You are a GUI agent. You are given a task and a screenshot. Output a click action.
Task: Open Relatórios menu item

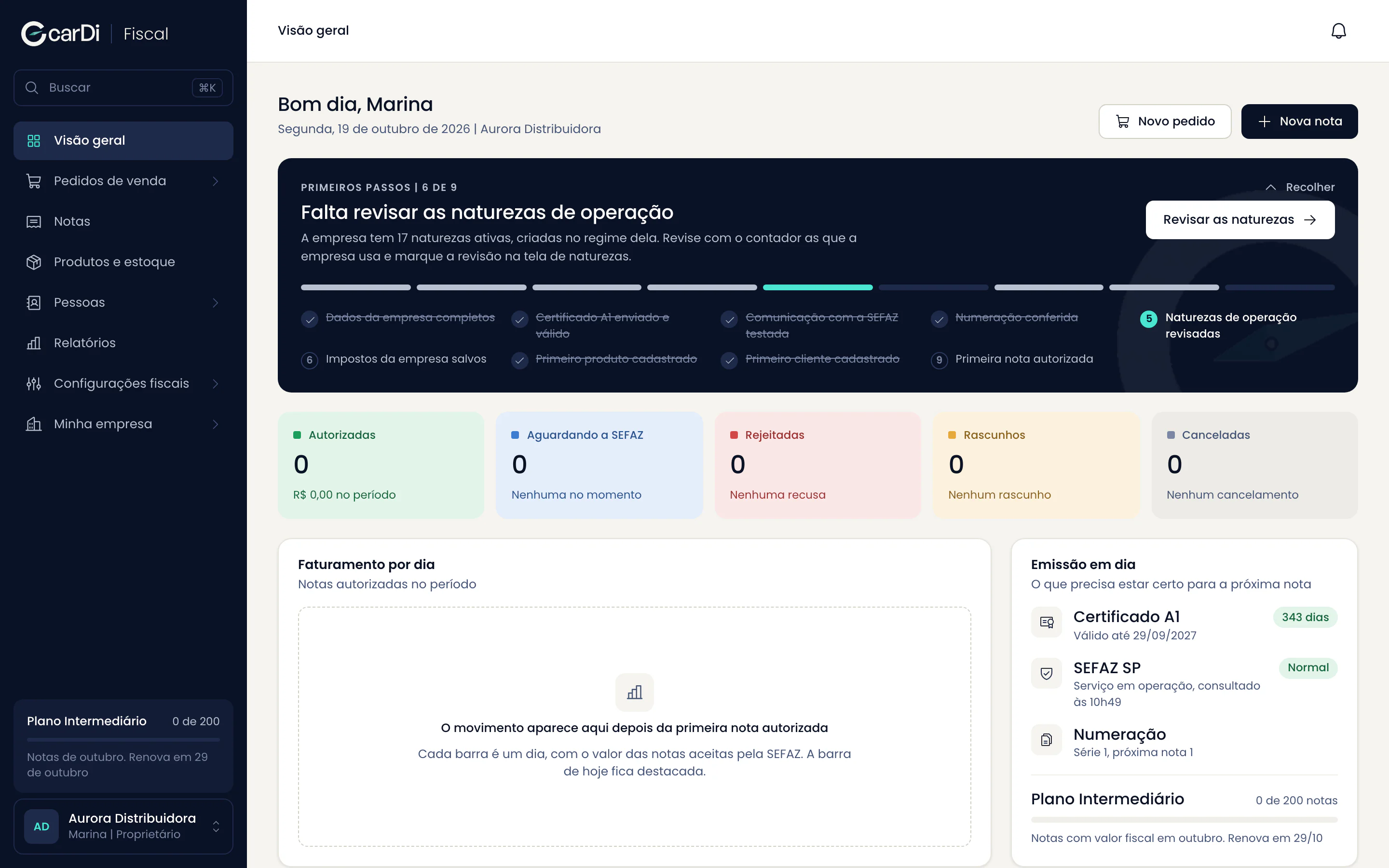[123, 343]
